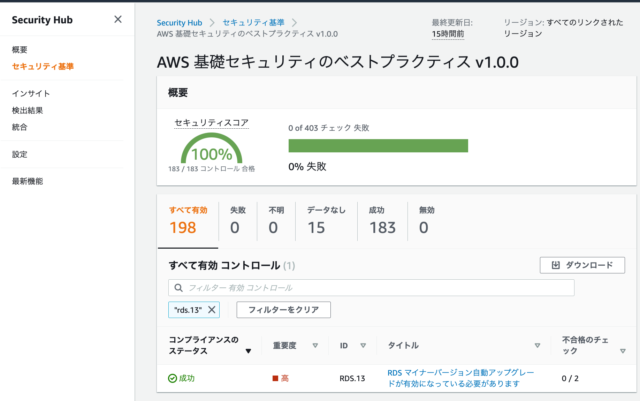
Task: Open the セキュリティ基準 breadcrumb link
Action: click(253, 22)
